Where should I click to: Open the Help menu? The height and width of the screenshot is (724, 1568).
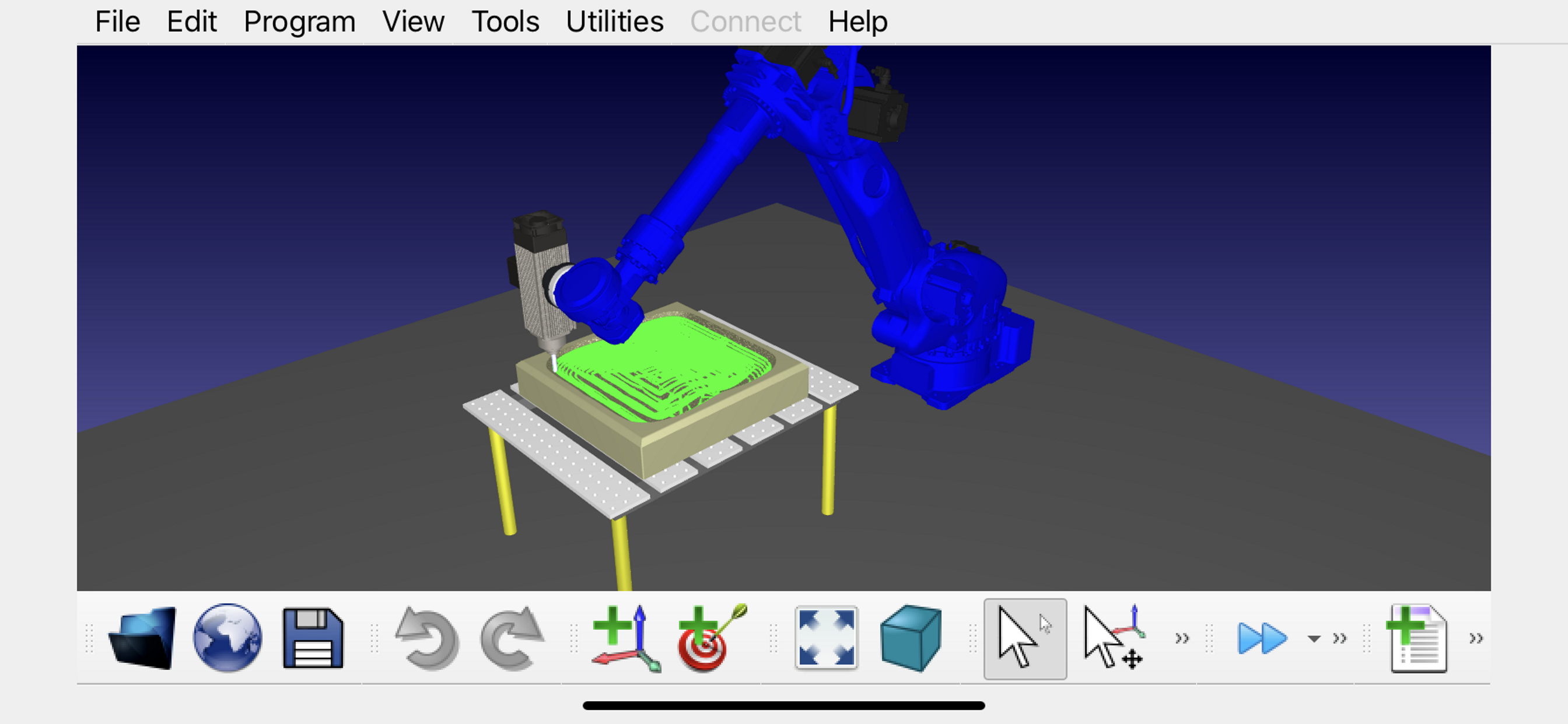pyautogui.click(x=857, y=22)
